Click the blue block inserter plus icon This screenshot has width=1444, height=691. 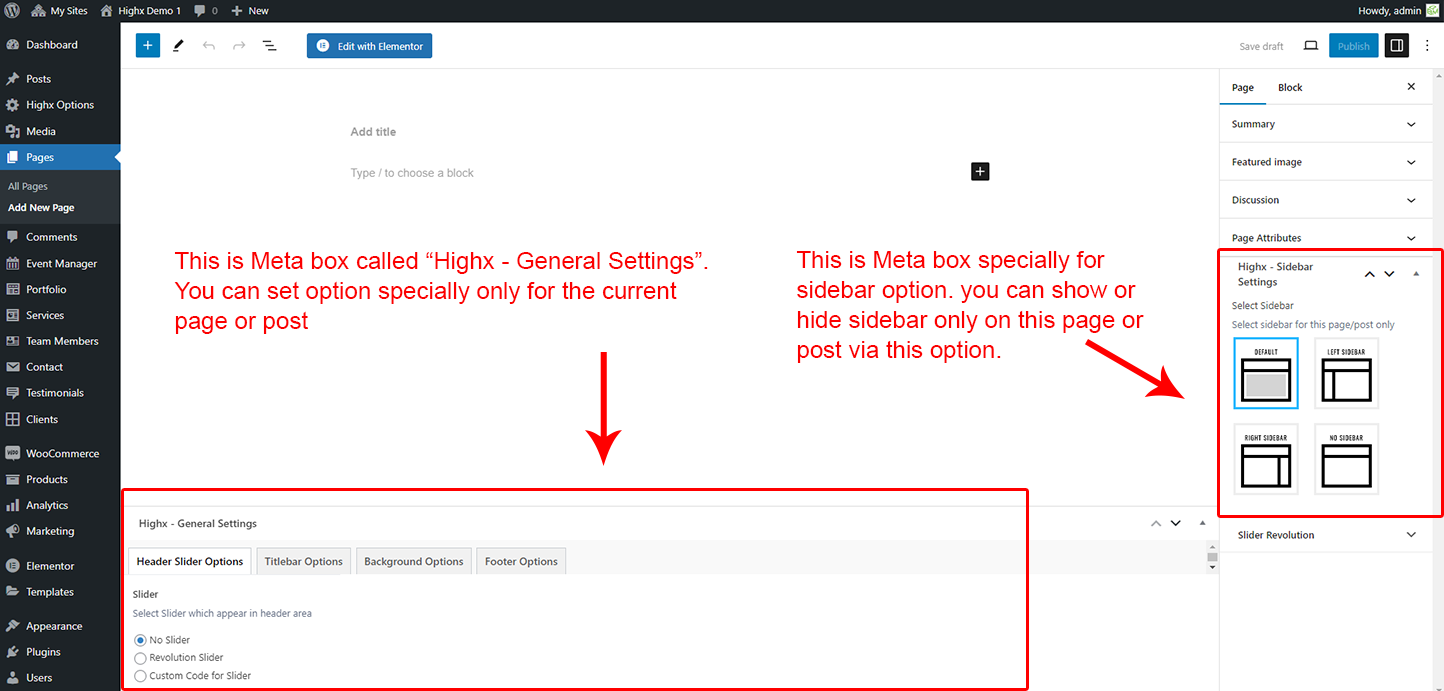(x=148, y=46)
